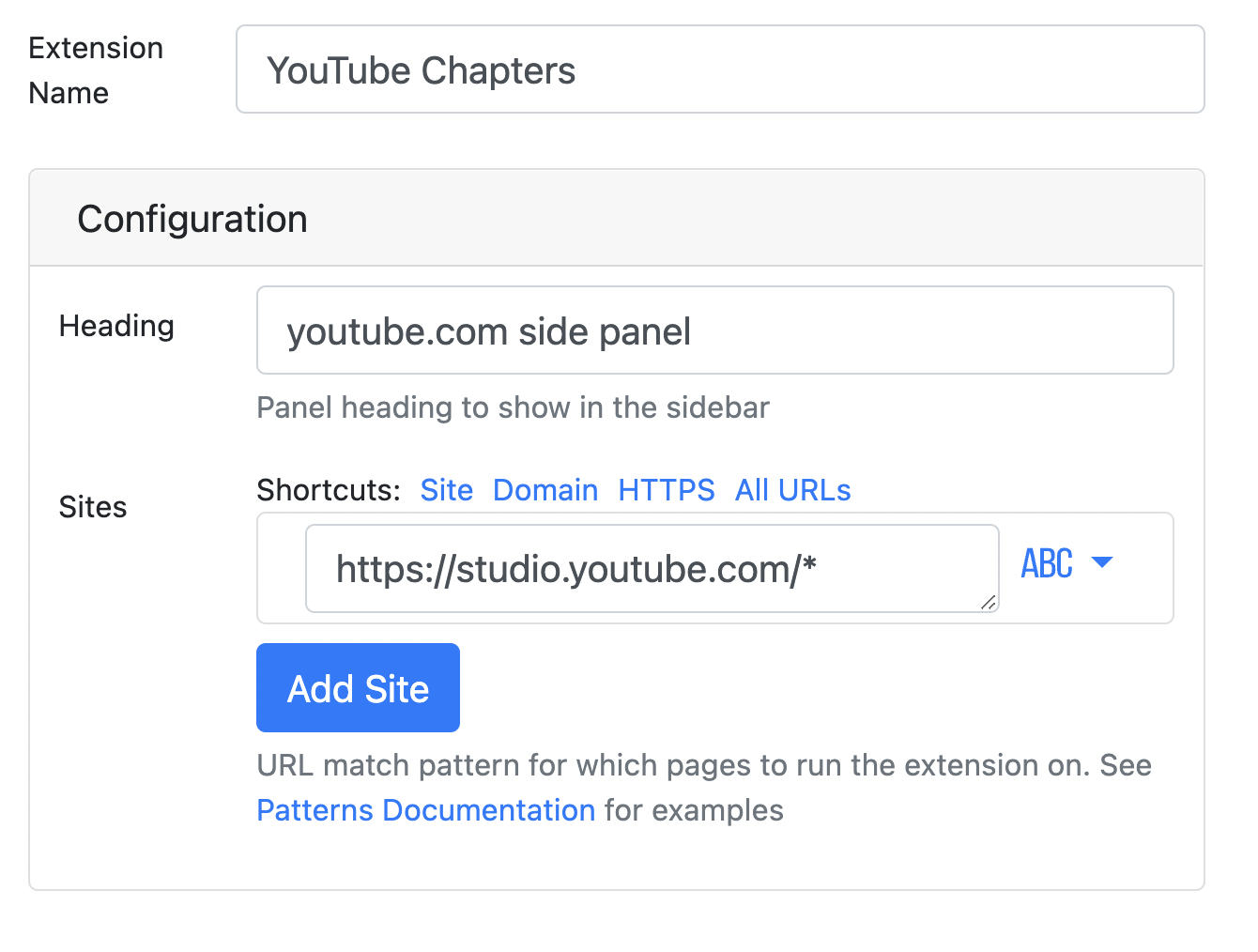Image resolution: width=1258 pixels, height=952 pixels.
Task: Click the Add Site button
Action: (358, 687)
